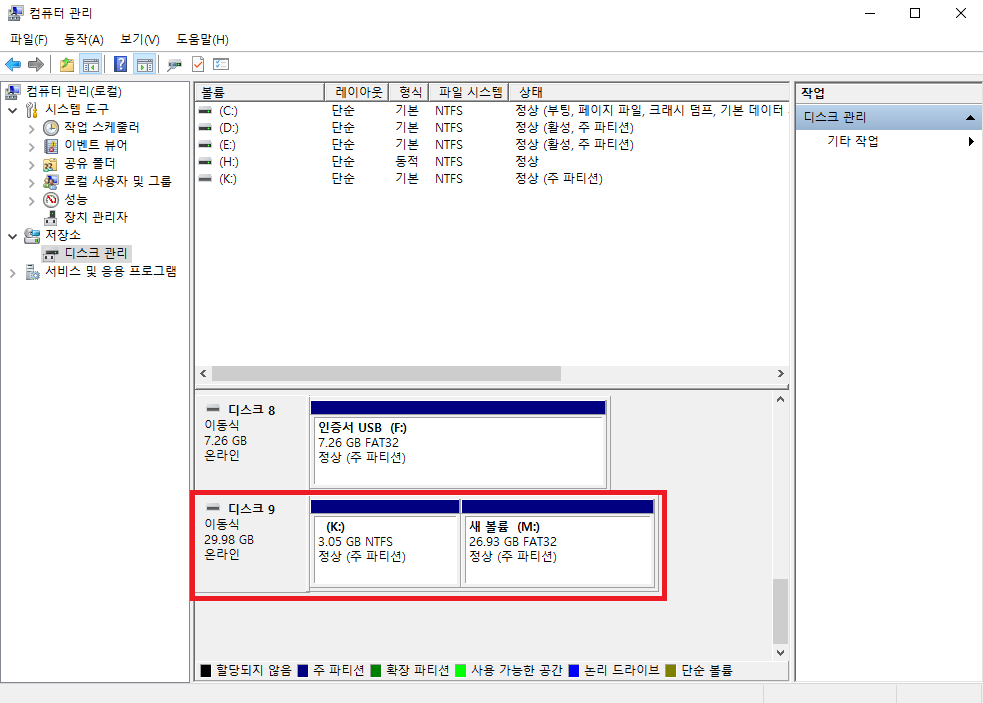This screenshot has width=983, height=703.
Task: Open the 보기(V) menu
Action: click(140, 40)
